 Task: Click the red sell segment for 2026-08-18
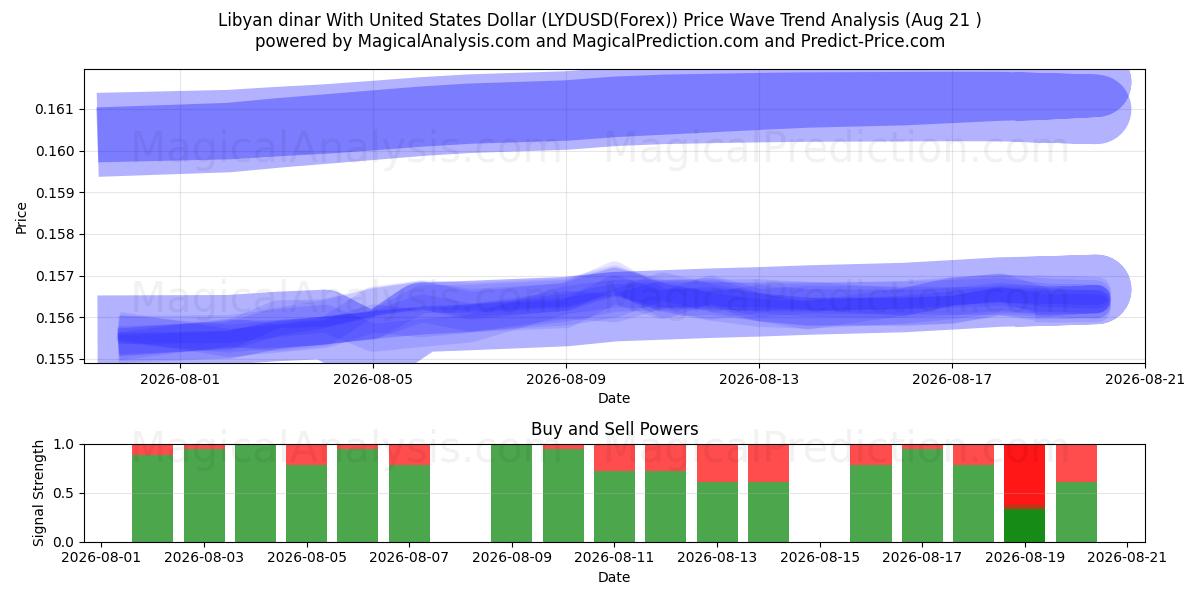[974, 455]
